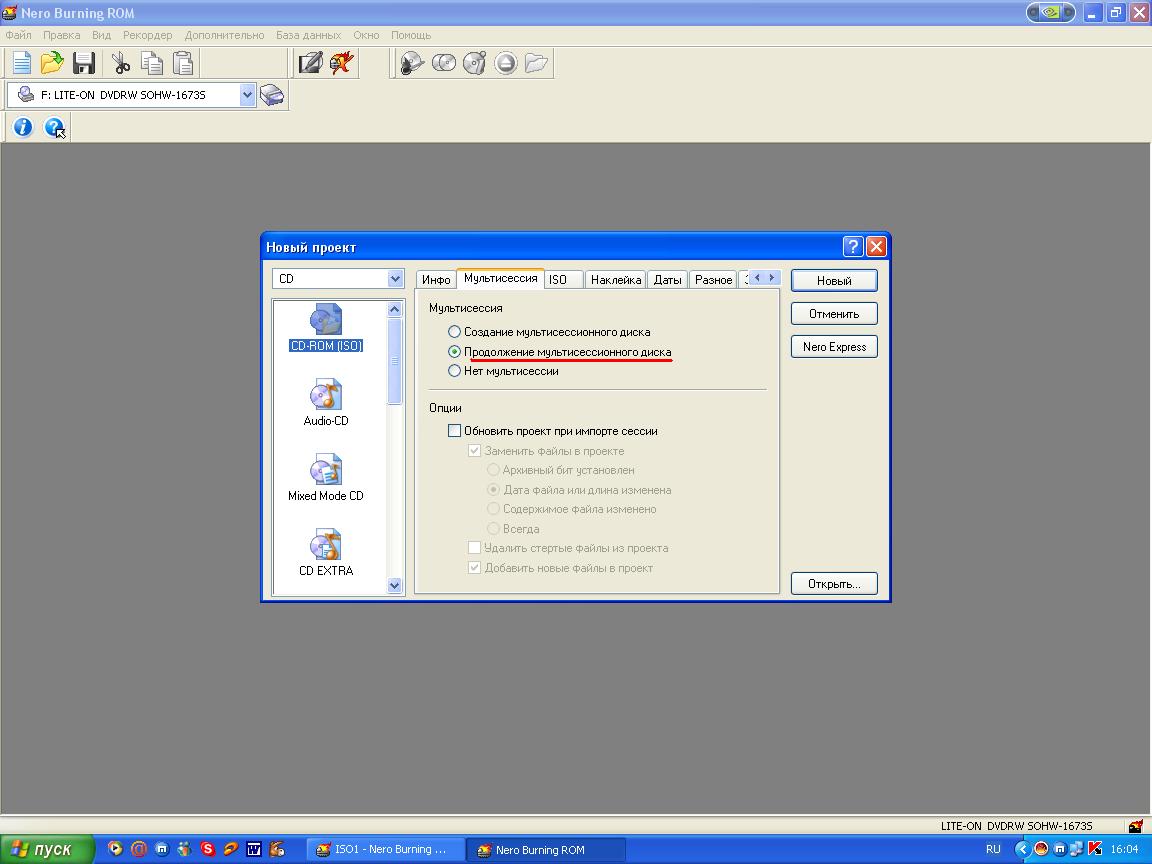Open the Рекордер menu
This screenshot has width=1152, height=864.
pos(148,35)
